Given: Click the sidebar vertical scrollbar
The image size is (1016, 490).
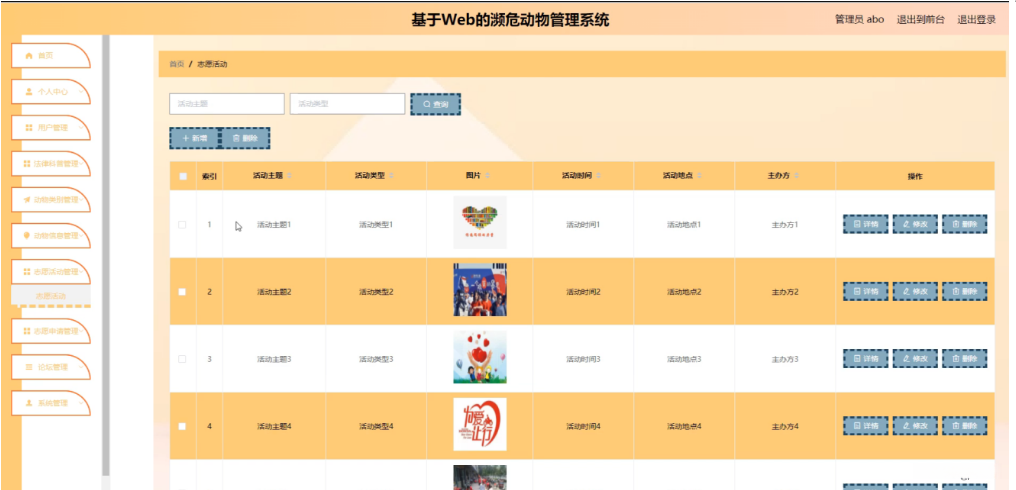Looking at the screenshot, I should pyautogui.click(x=106, y=256).
